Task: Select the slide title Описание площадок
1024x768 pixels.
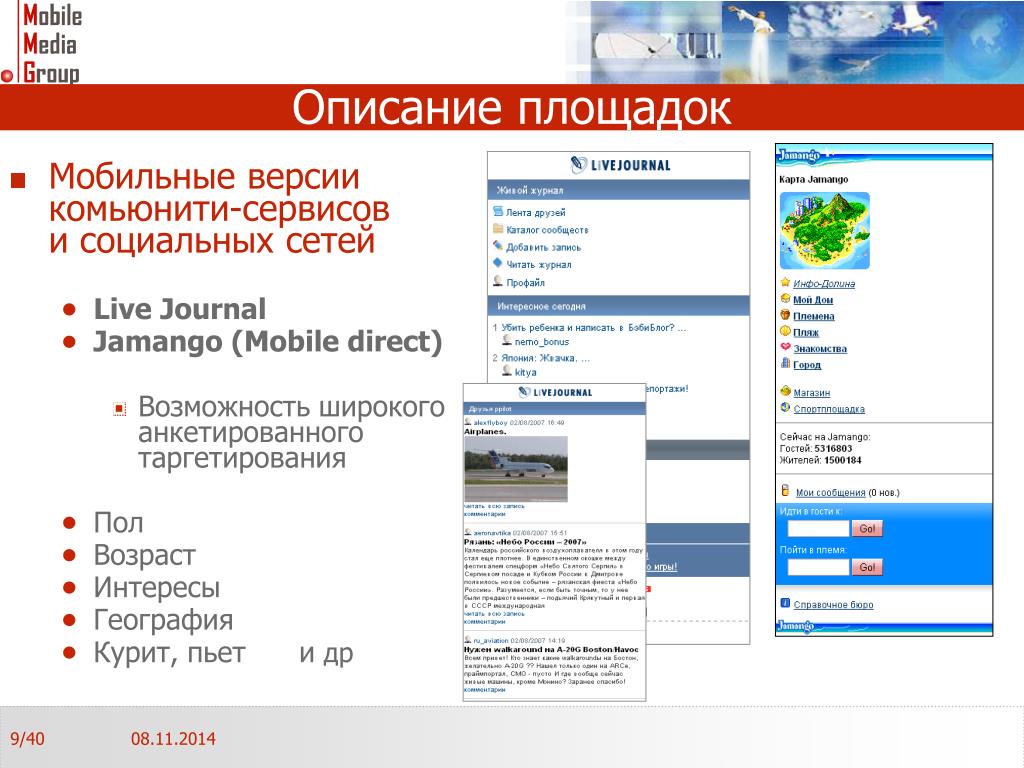Action: [x=511, y=108]
